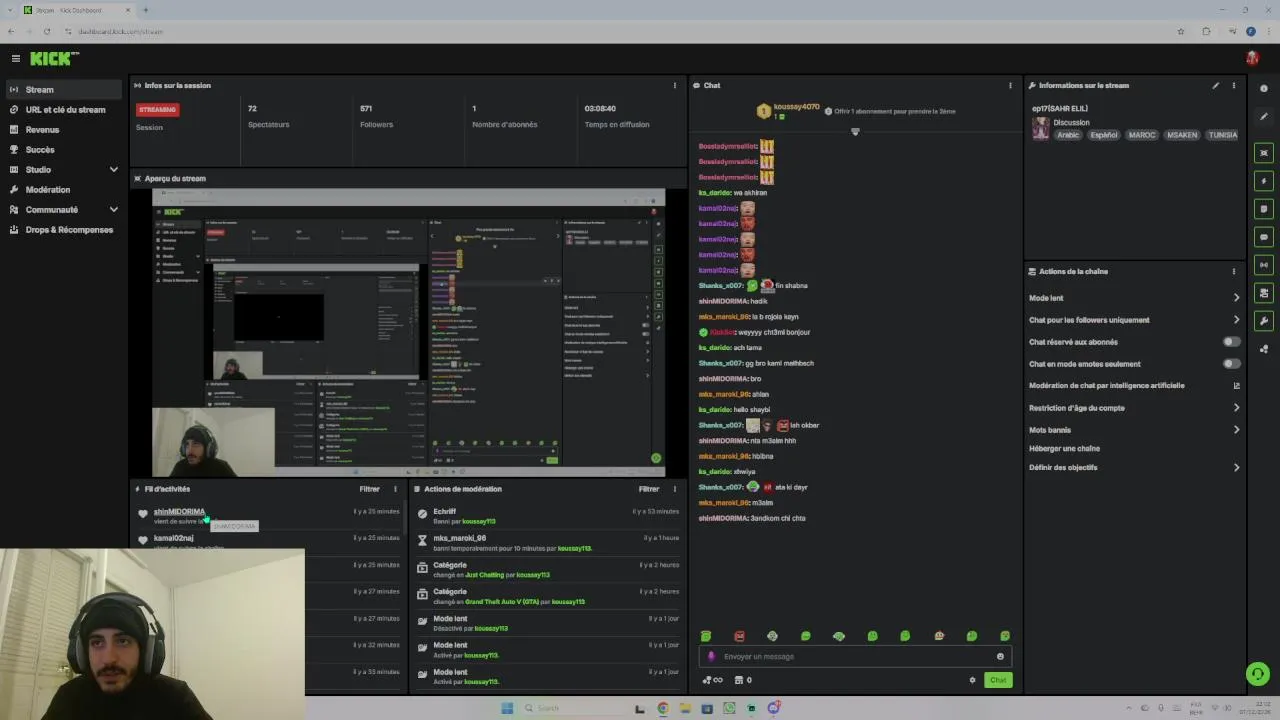Screen dimensions: 1280x720
Task: Collapse chat gift banner with down arrow
Action: [855, 132]
